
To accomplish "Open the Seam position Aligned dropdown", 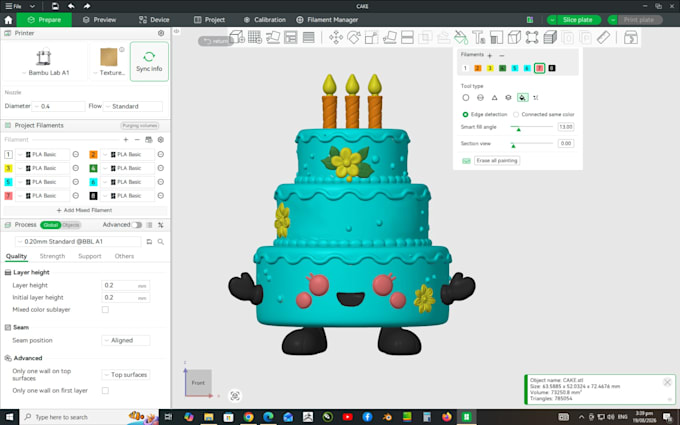I will pos(126,340).
